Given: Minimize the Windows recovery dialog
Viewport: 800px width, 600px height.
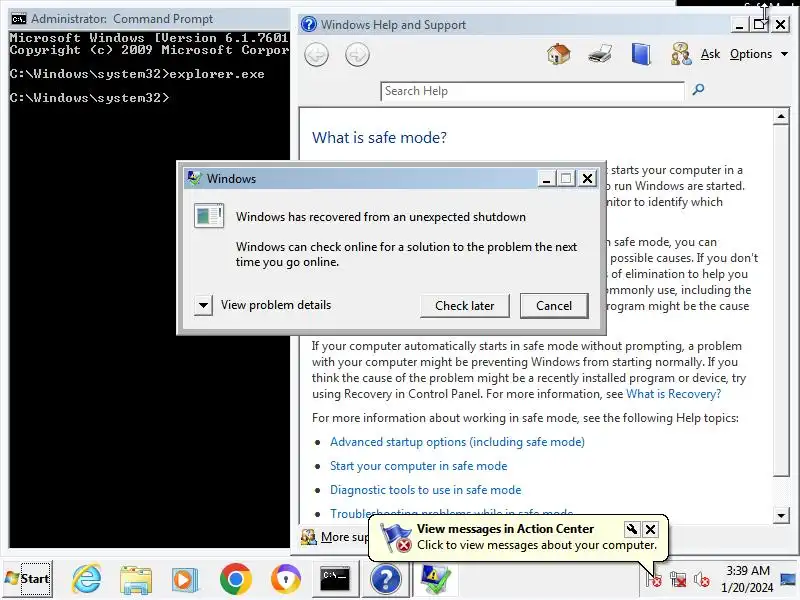Looking at the screenshot, I should [x=546, y=179].
